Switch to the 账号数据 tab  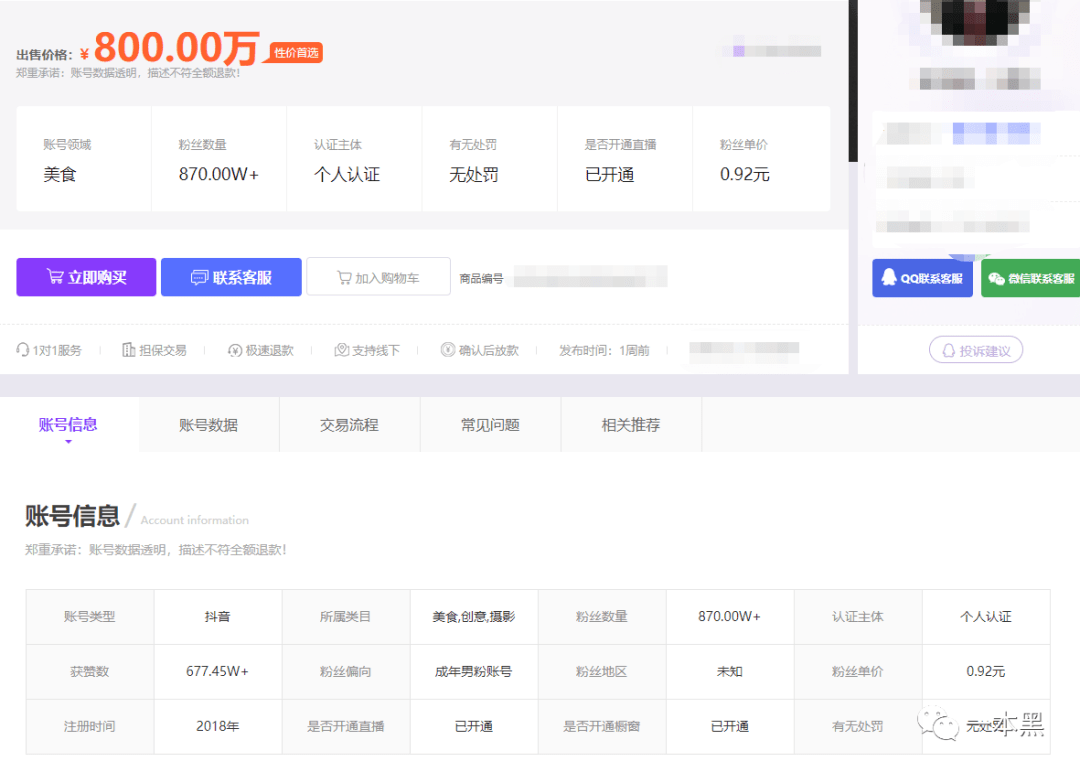point(208,425)
